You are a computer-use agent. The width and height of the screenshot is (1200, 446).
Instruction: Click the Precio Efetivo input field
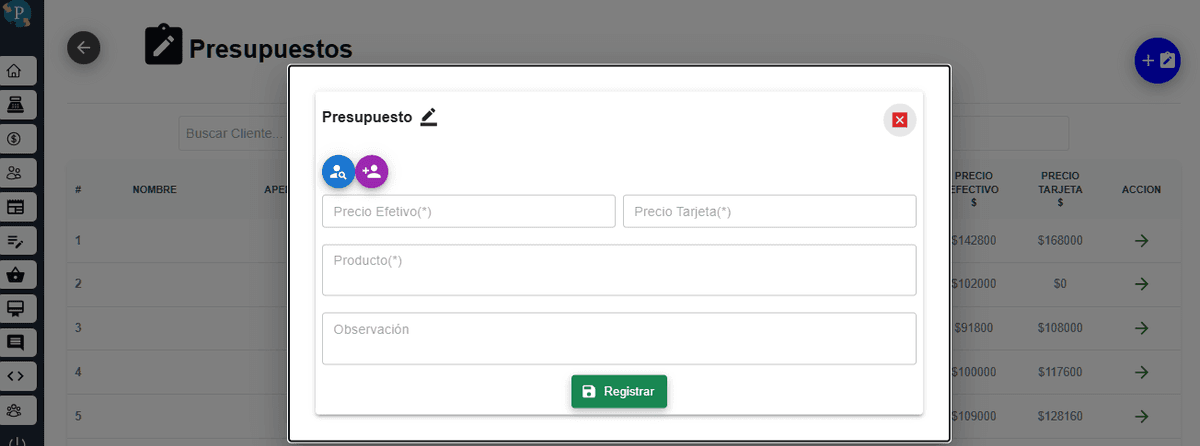469,211
